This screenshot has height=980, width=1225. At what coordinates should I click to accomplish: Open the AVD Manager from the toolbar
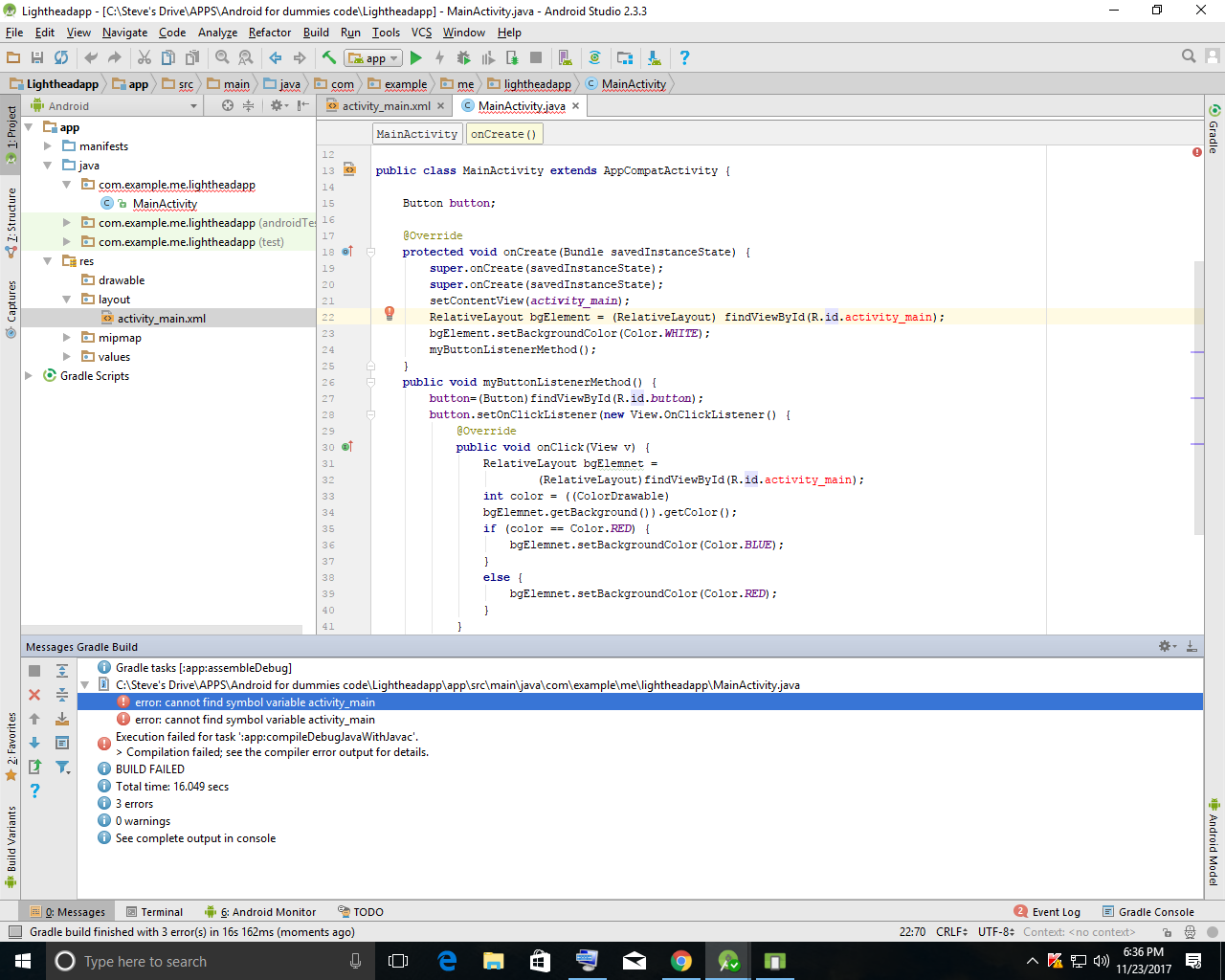coord(565,58)
